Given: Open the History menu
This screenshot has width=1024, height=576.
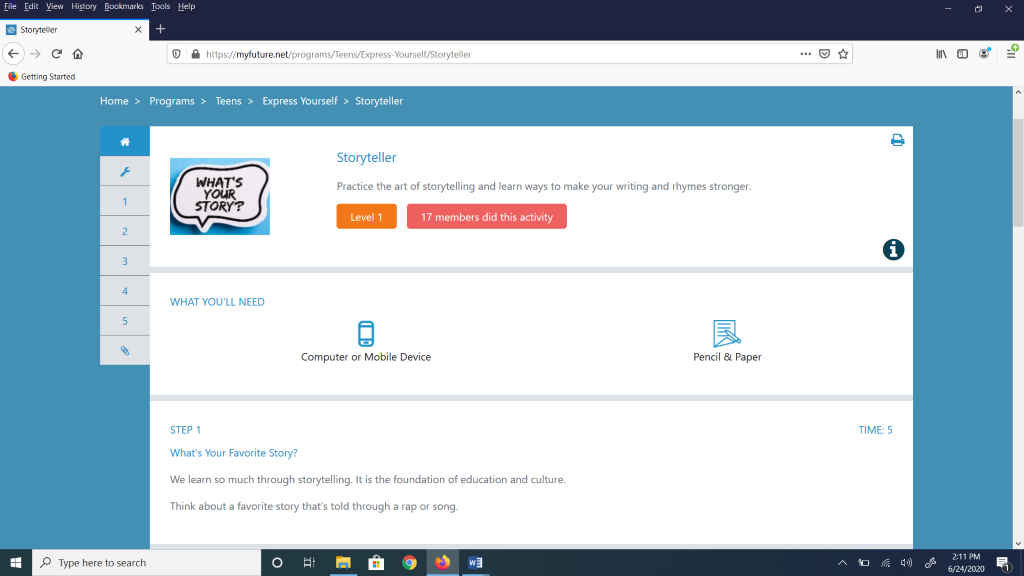Looking at the screenshot, I should pyautogui.click(x=84, y=6).
